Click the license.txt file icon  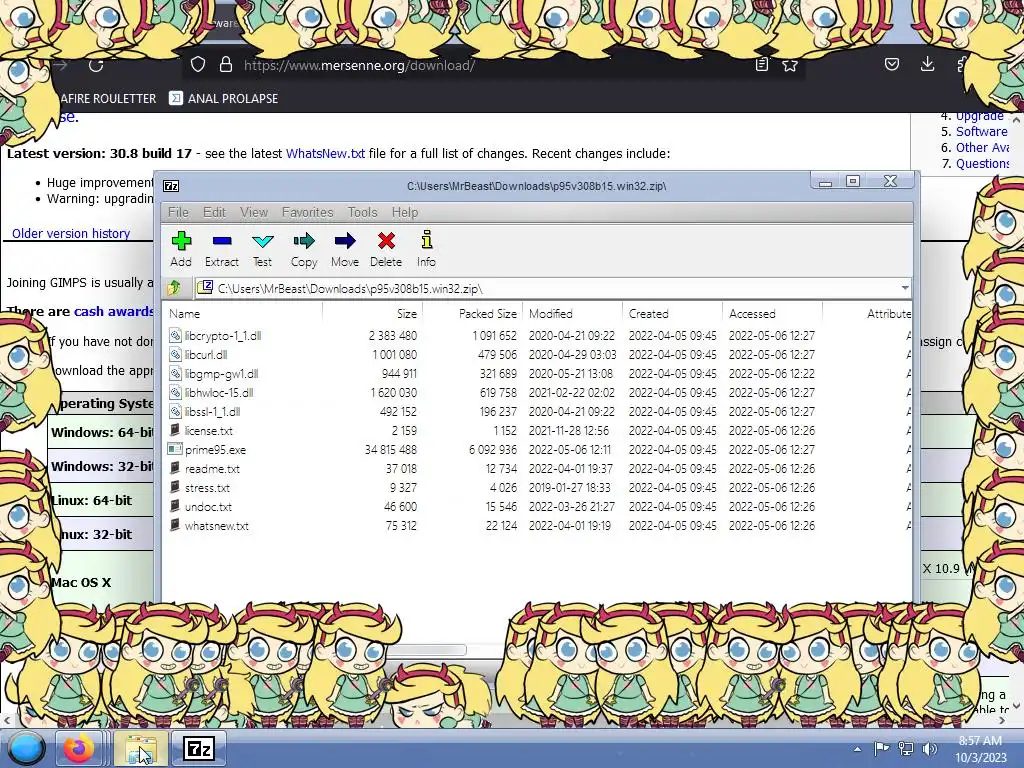174,430
